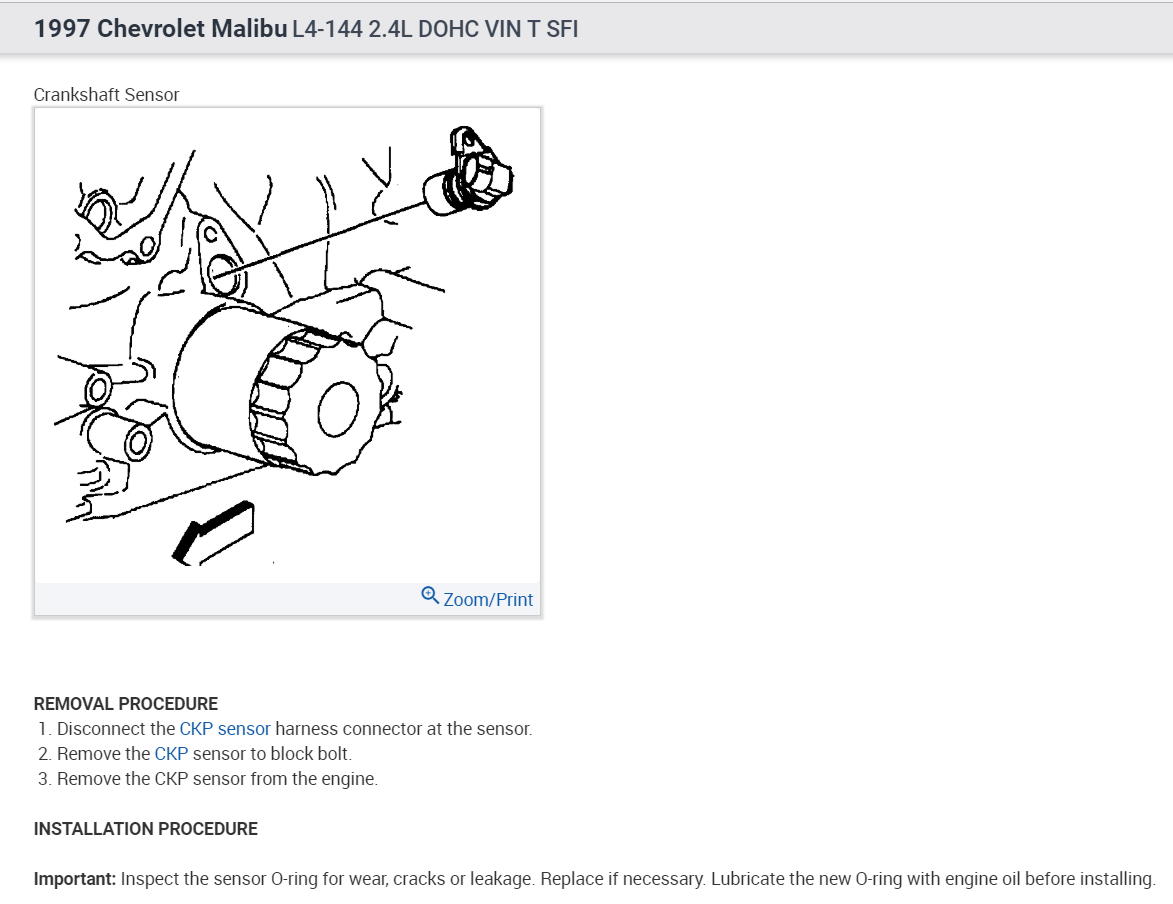Click the words sensor to block bolt
The height and width of the screenshot is (904, 1173).
[272, 754]
